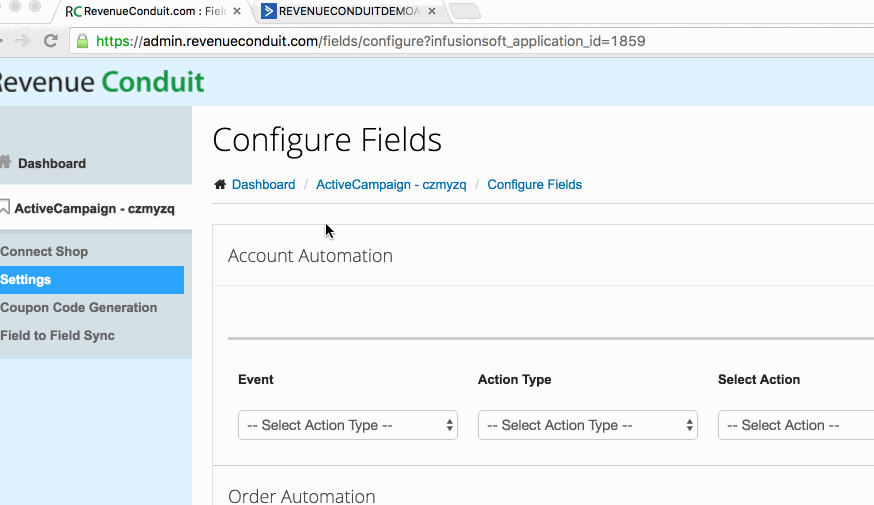874x505 pixels.
Task: Click the ActiveCampaign favicon on second tab
Action: (269, 11)
